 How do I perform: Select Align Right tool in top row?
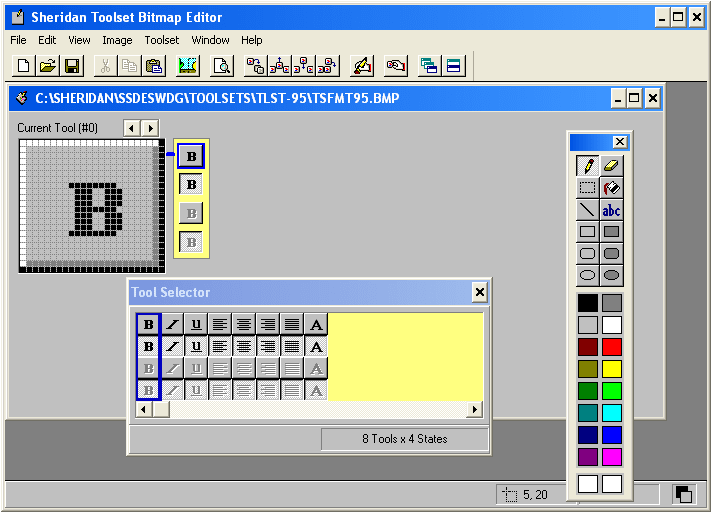(268, 324)
